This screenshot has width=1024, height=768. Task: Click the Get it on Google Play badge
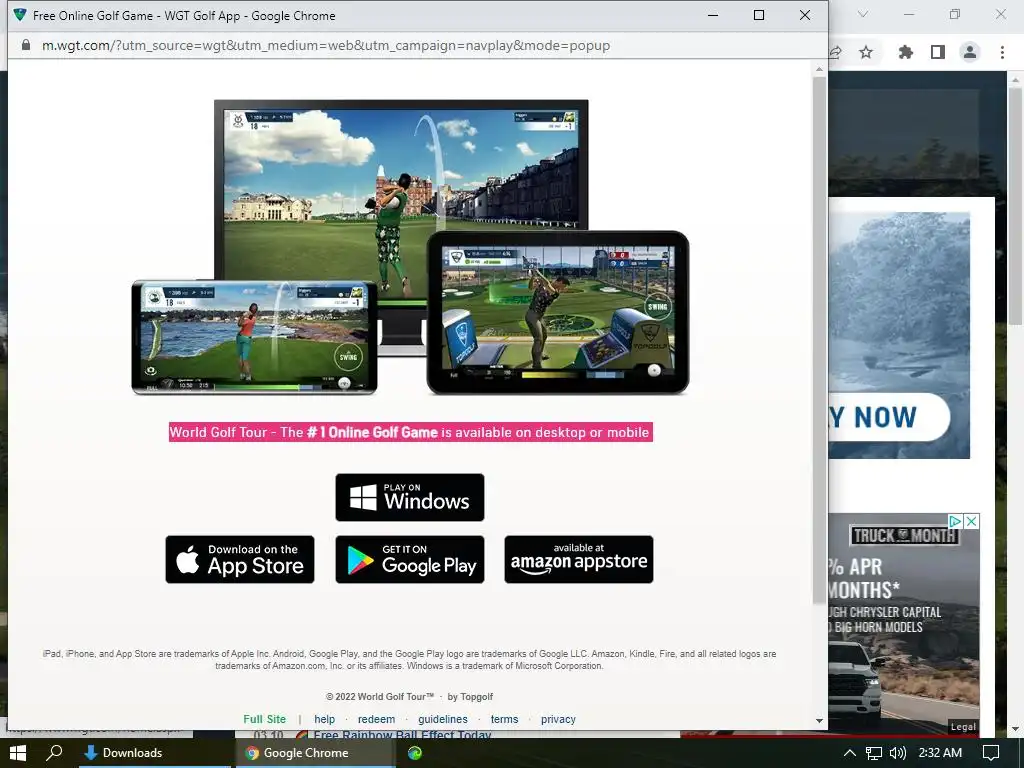(409, 560)
